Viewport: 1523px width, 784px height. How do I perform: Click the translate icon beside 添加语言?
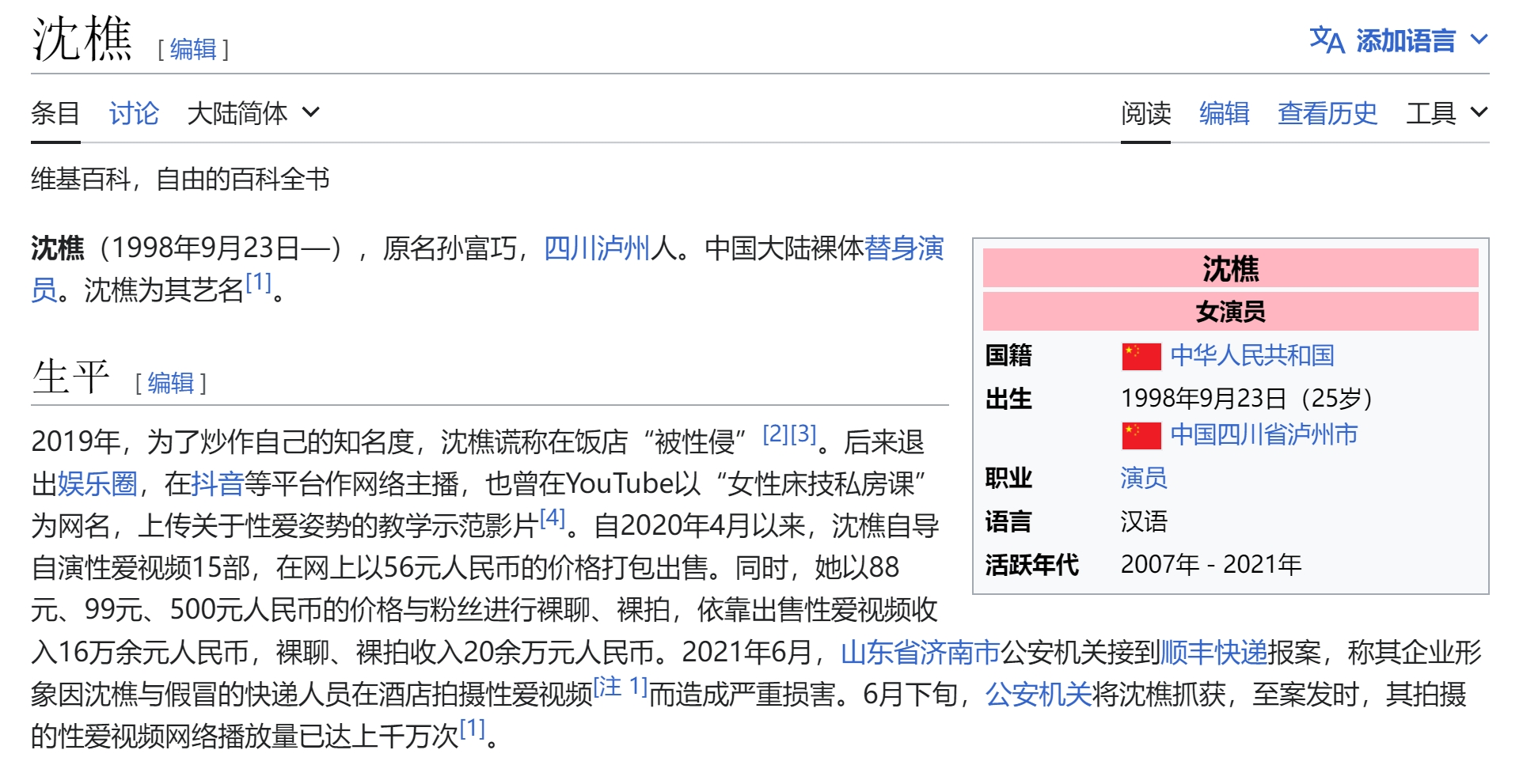[1326, 40]
